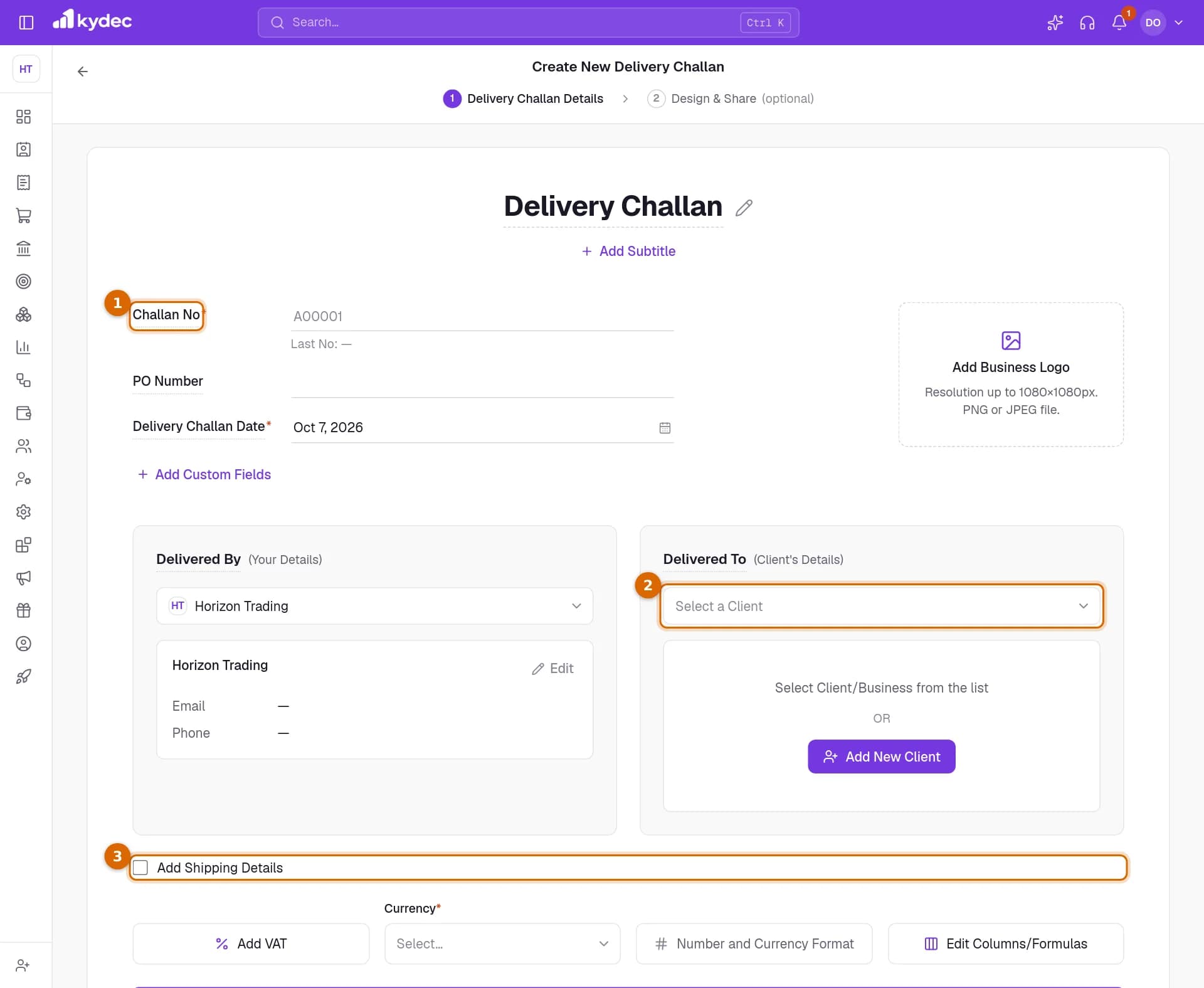Open the bar chart reports sidebar icon
This screenshot has width=1204, height=988.
coord(23,347)
